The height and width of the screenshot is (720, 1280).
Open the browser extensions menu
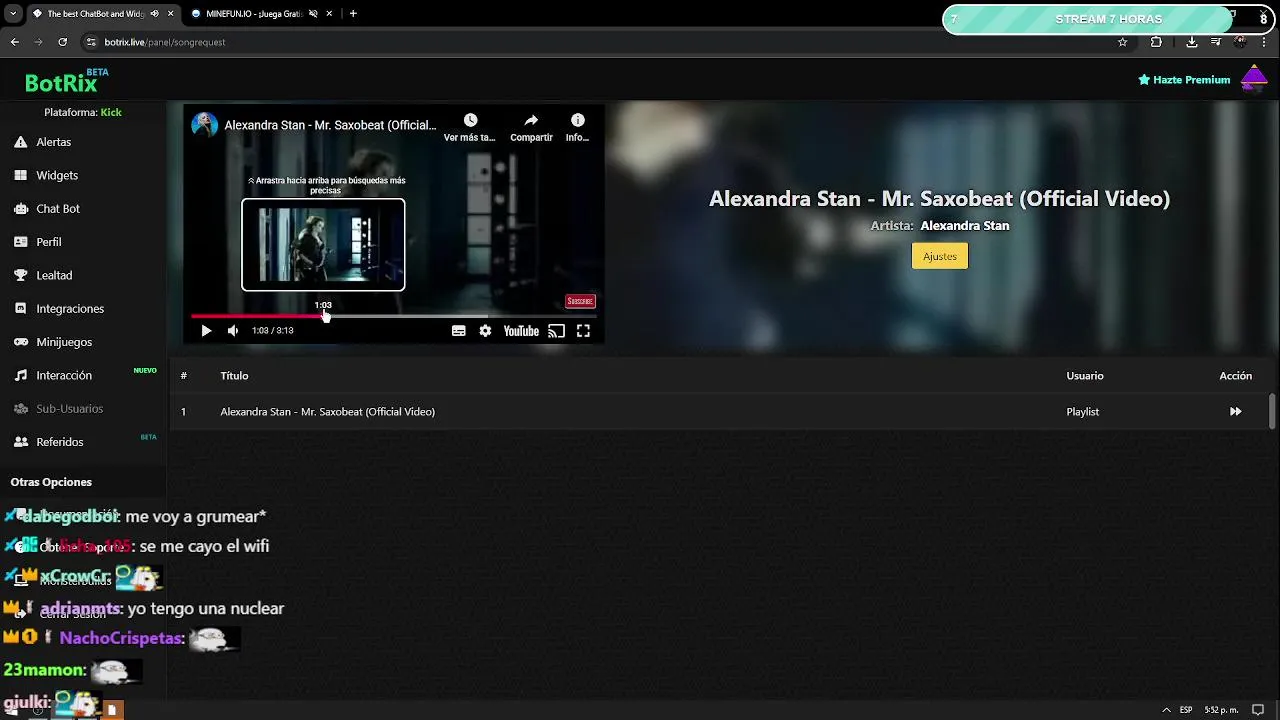click(x=1156, y=42)
